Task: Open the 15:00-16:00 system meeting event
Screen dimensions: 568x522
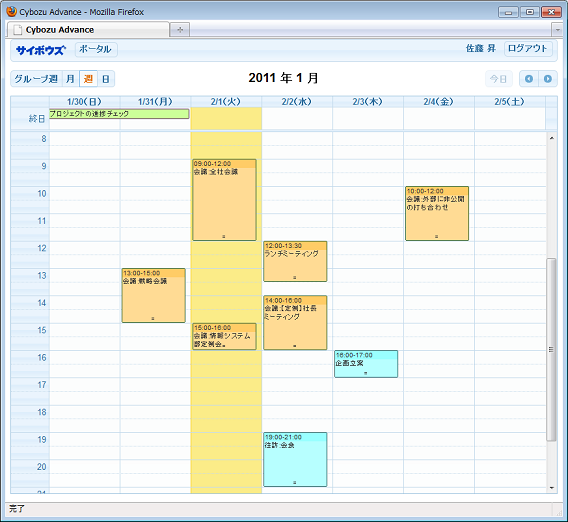Action: tap(224, 336)
